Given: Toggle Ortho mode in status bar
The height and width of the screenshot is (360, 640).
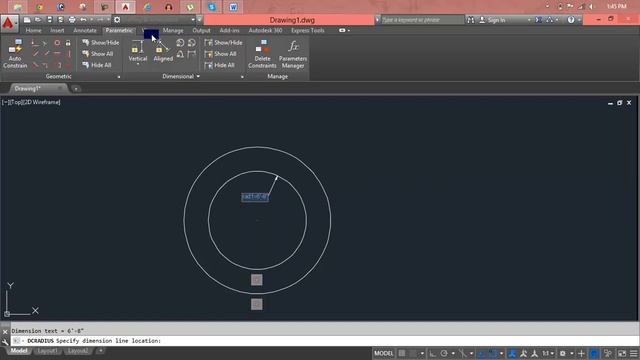Looking at the screenshot, I should pyautogui.click(x=432, y=353).
